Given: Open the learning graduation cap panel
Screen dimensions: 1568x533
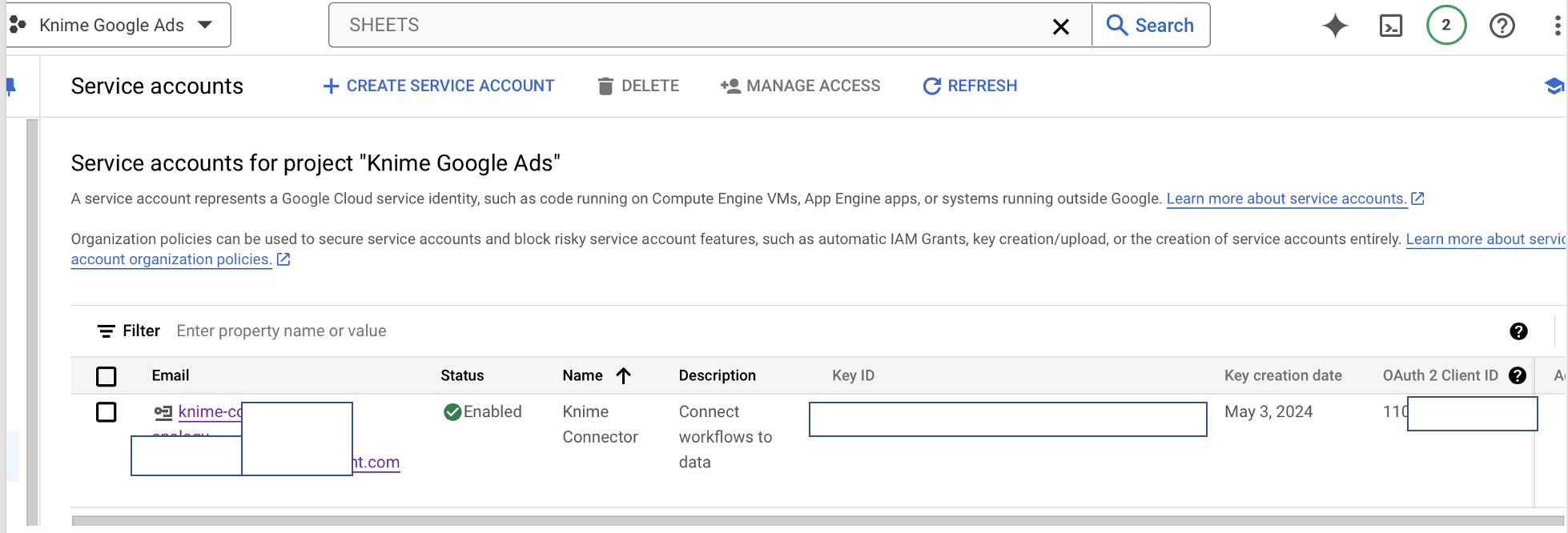Looking at the screenshot, I should pos(1554,86).
